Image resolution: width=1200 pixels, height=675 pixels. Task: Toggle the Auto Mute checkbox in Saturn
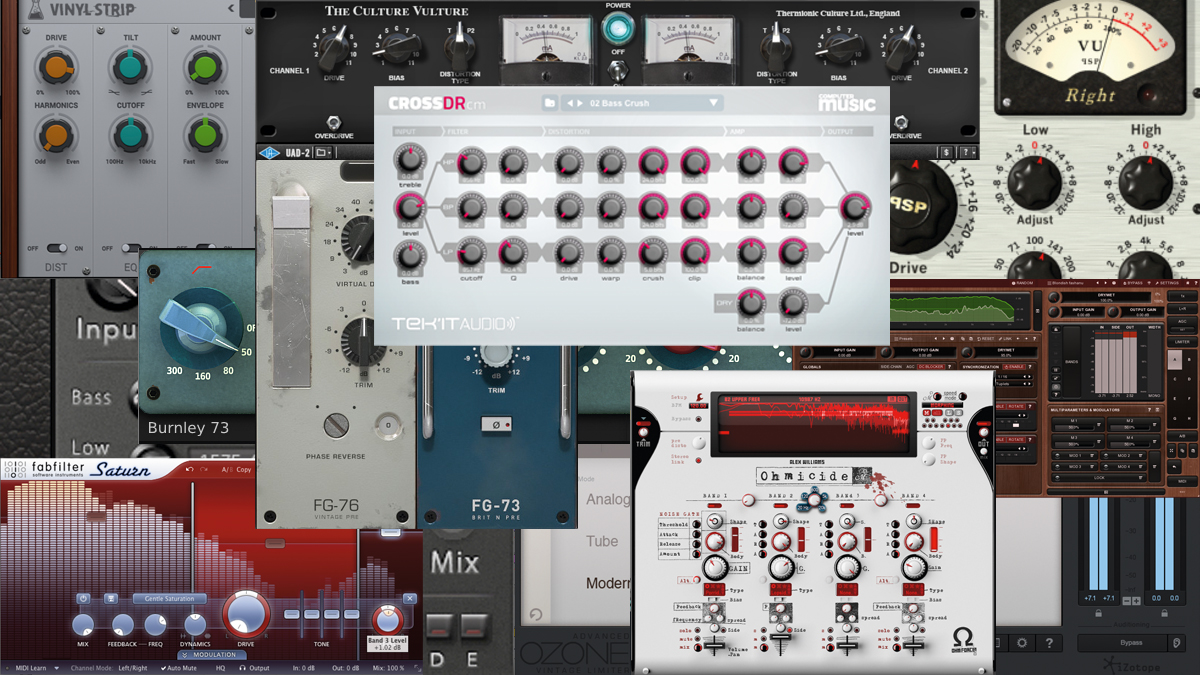(x=164, y=668)
